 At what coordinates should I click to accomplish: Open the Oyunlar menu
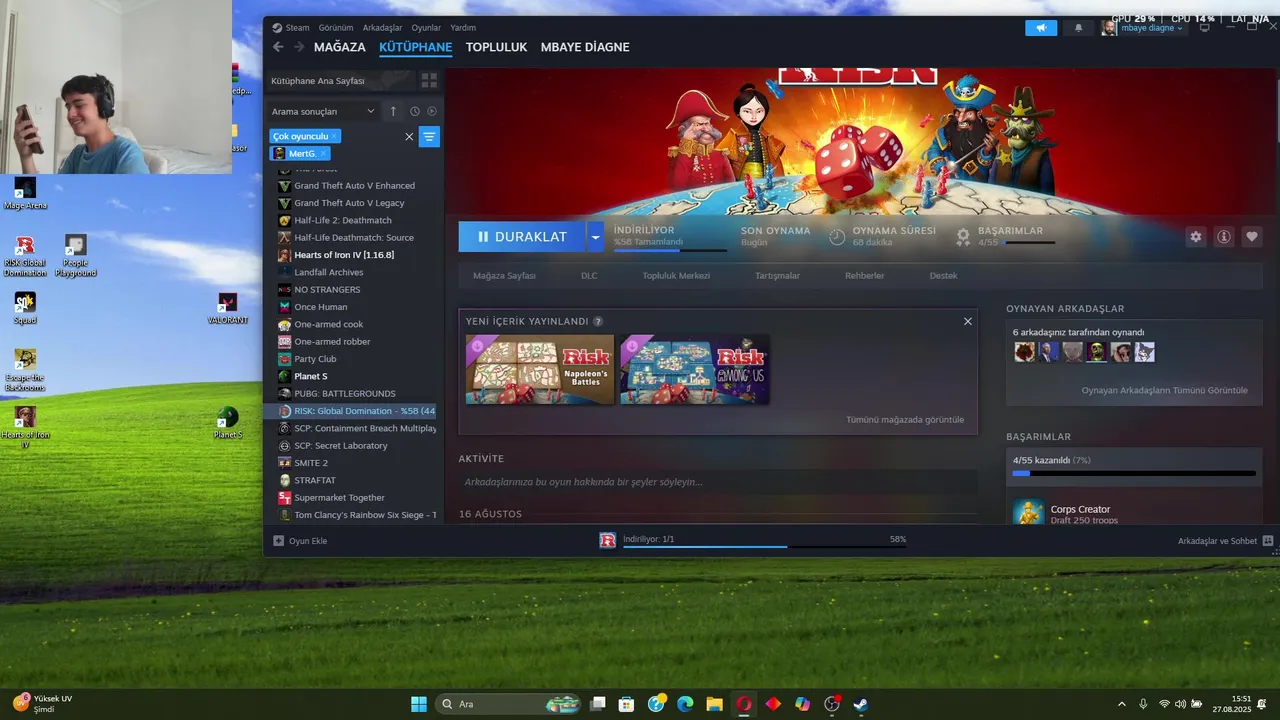tap(426, 28)
